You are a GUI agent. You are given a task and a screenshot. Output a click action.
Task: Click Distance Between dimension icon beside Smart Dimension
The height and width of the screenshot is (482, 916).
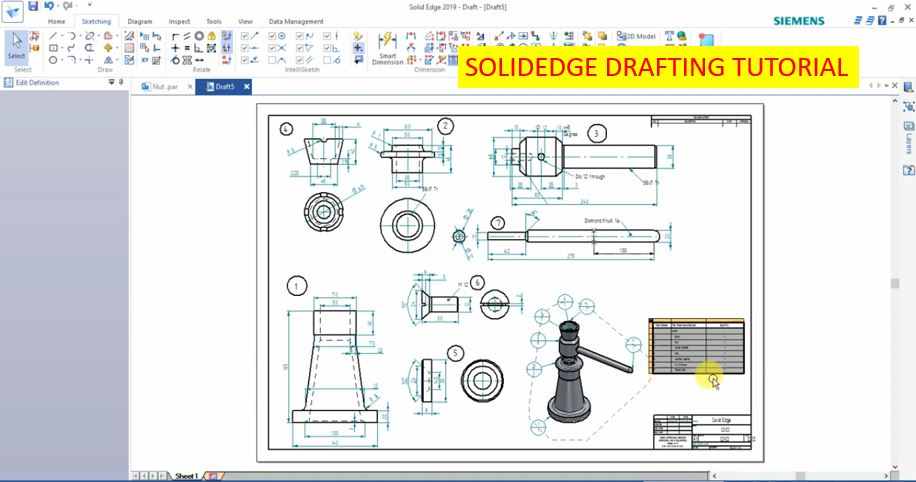411,36
